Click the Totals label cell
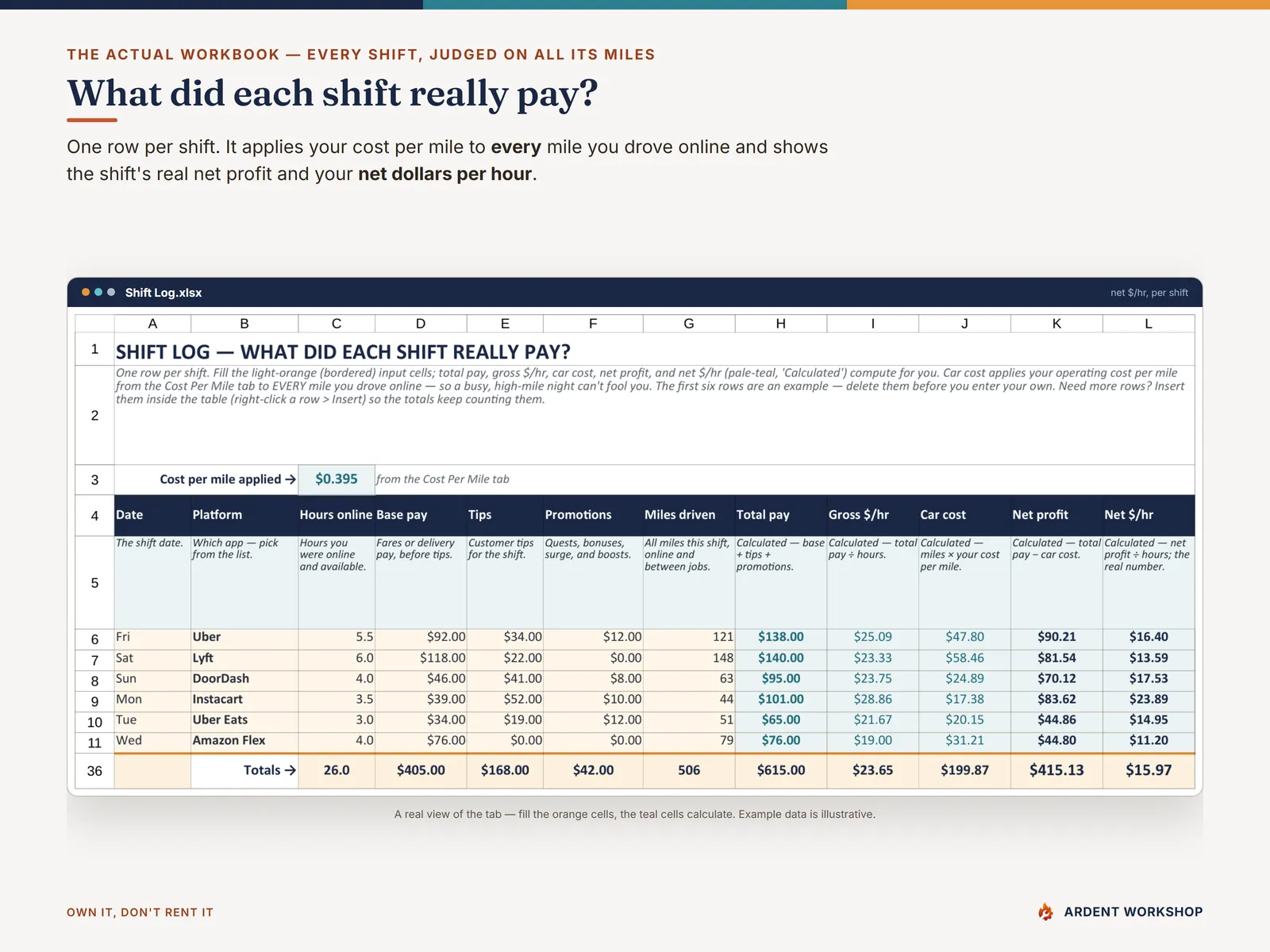The width and height of the screenshot is (1270, 952). pos(244,770)
